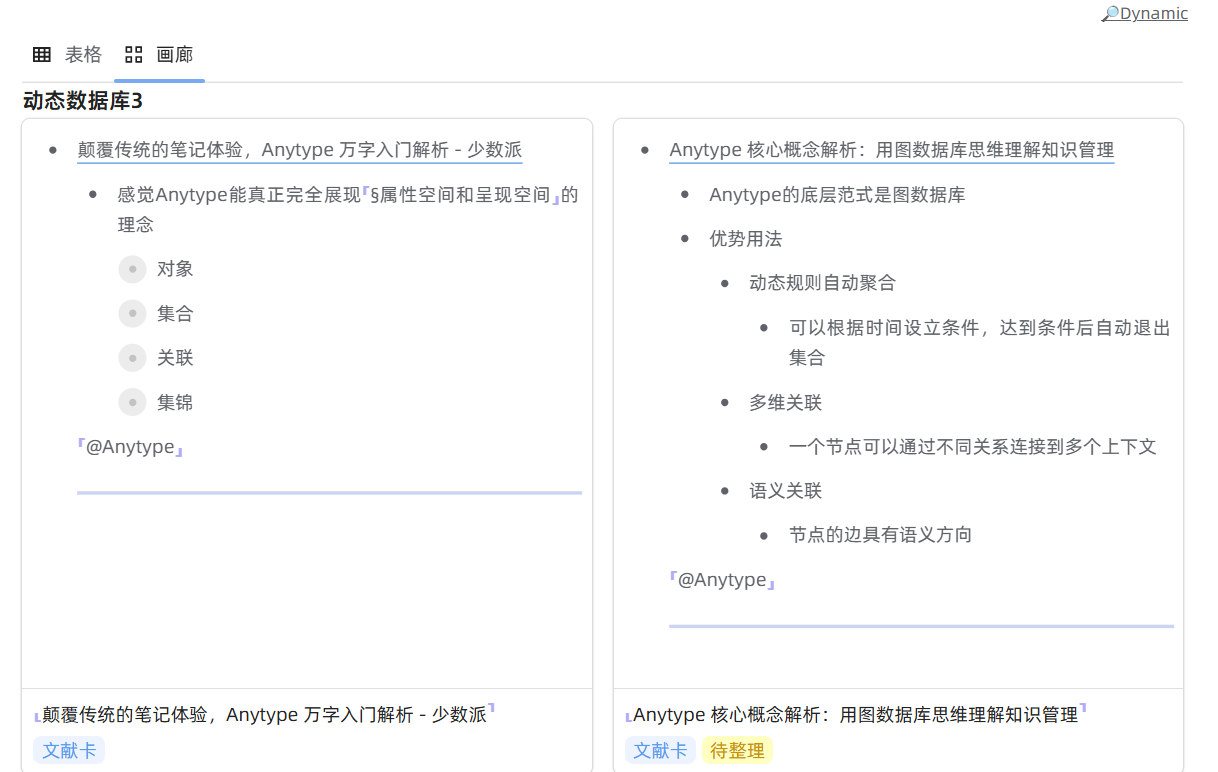Click the 优势用法 list item
Viewport: 1218px width, 772px height.
tap(746, 239)
